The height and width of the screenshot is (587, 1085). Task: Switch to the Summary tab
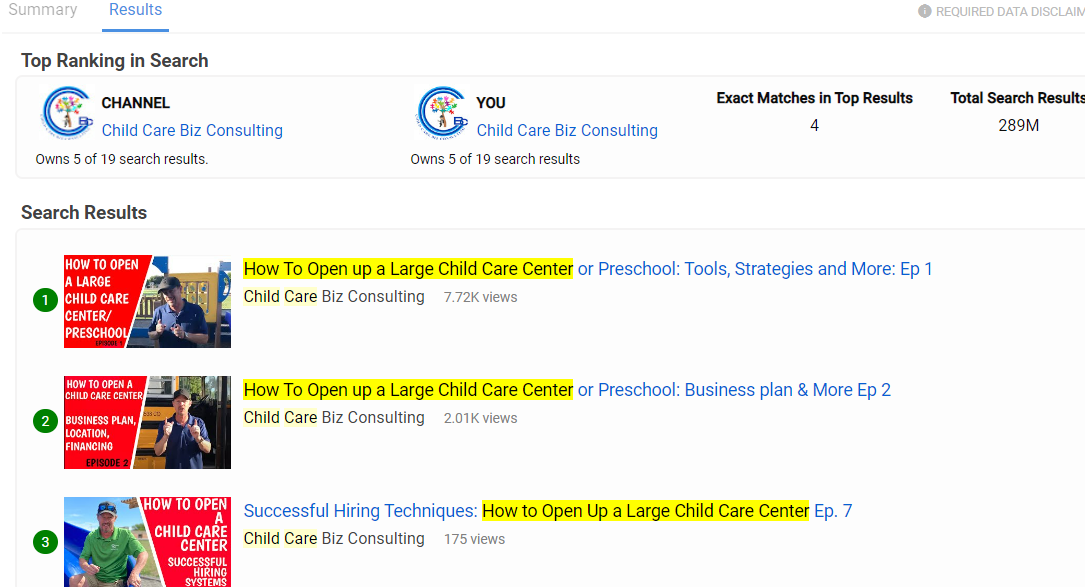43,10
